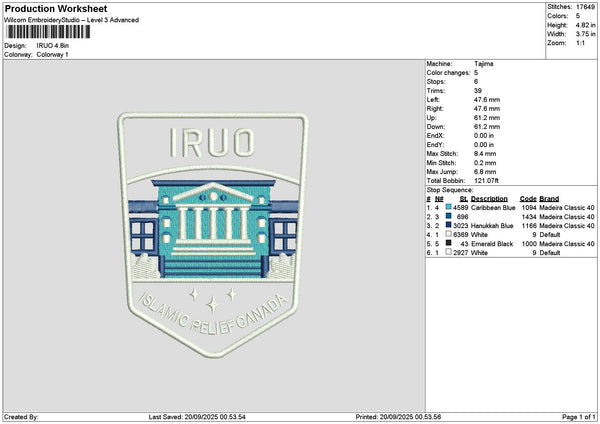The width and height of the screenshot is (600, 424).
Task: Click the Right value 47.6 mm
Action: point(487,109)
